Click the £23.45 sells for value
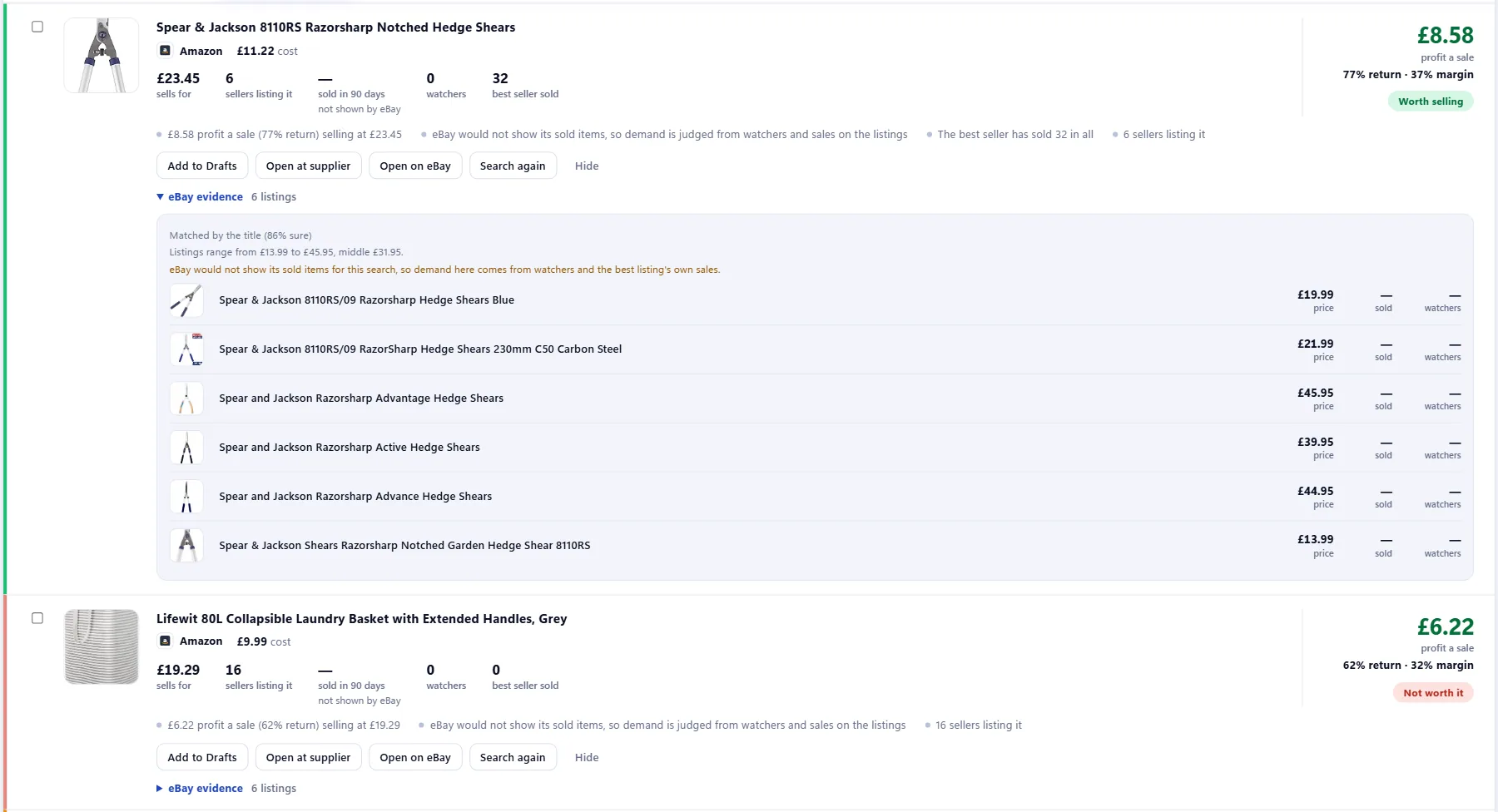This screenshot has width=1498, height=812. (178, 78)
